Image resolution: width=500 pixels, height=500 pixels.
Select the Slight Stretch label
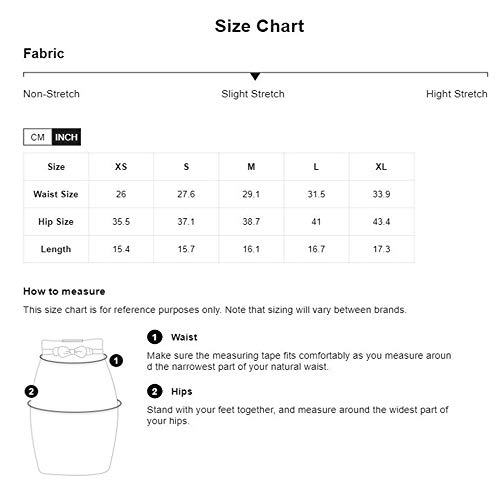point(253,94)
